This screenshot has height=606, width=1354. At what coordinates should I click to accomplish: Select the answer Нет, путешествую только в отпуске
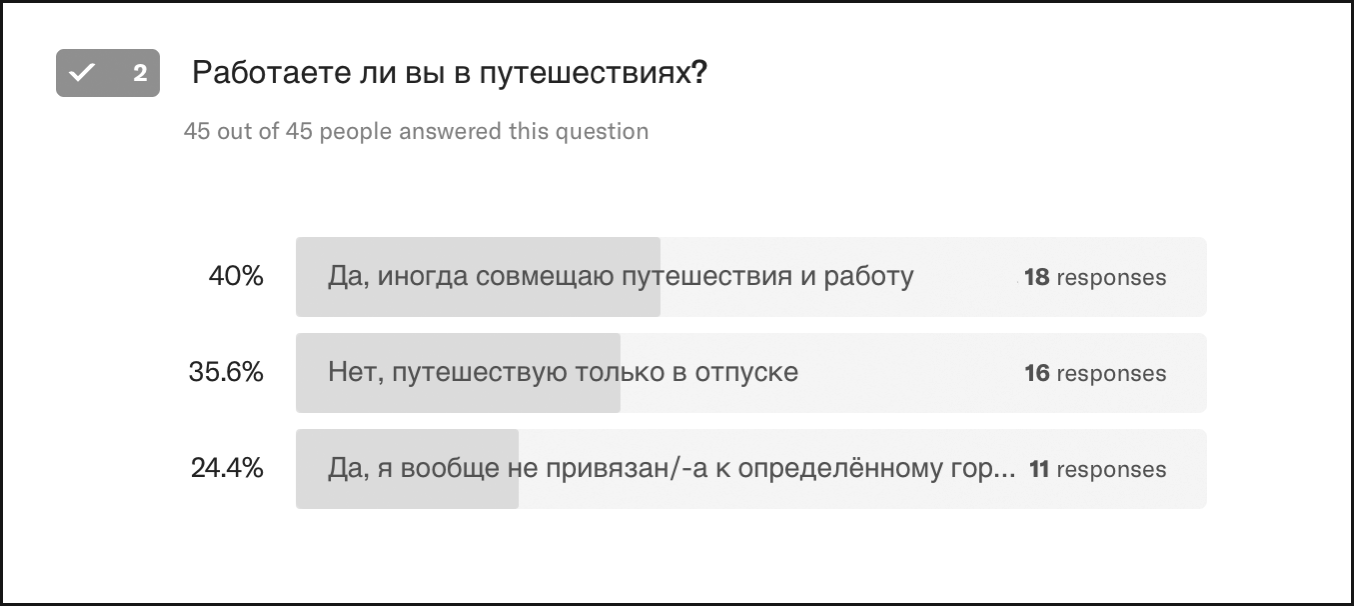tap(563, 373)
